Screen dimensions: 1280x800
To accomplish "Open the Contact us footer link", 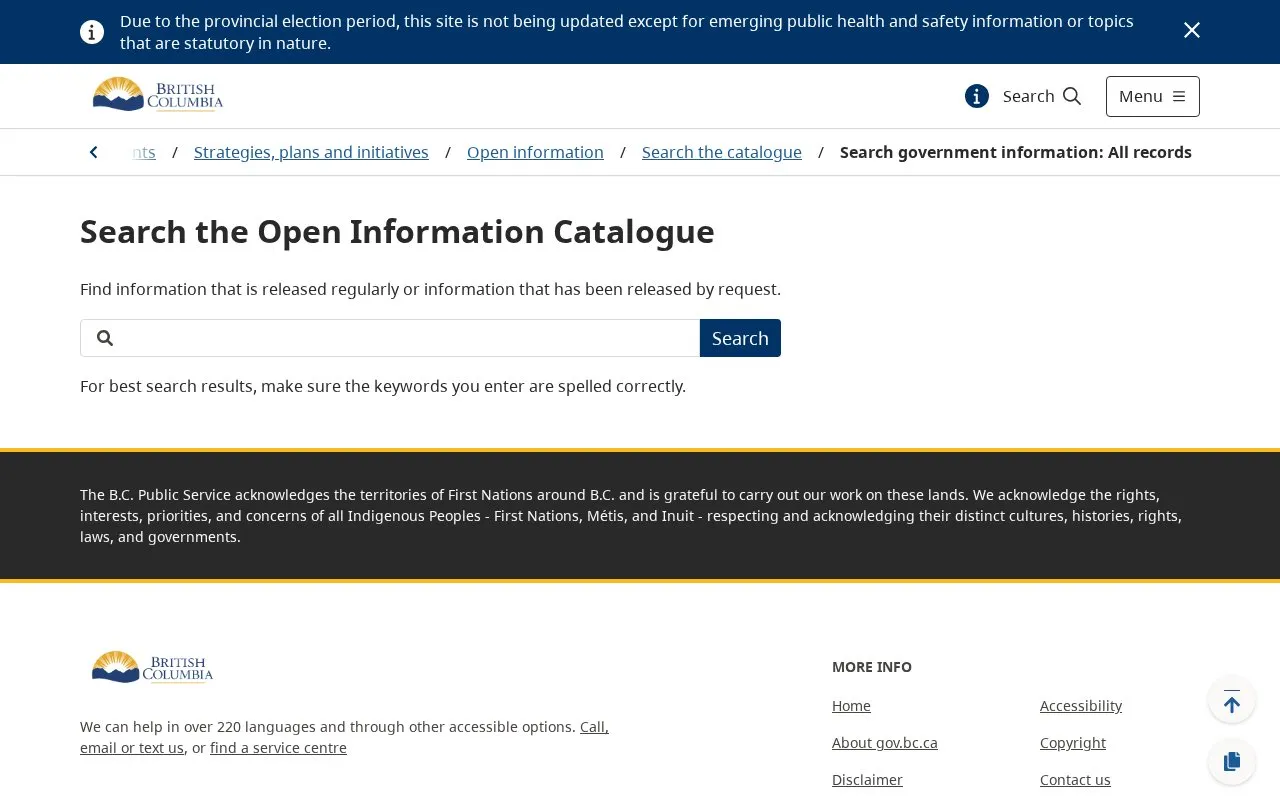I will 1075,780.
